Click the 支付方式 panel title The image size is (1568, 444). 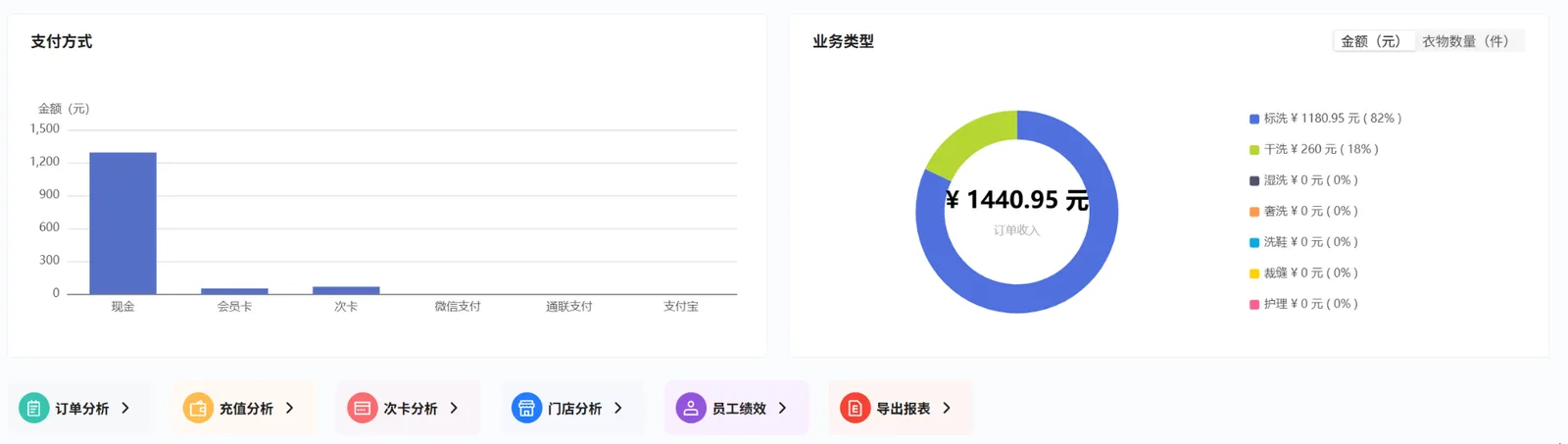click(x=61, y=41)
